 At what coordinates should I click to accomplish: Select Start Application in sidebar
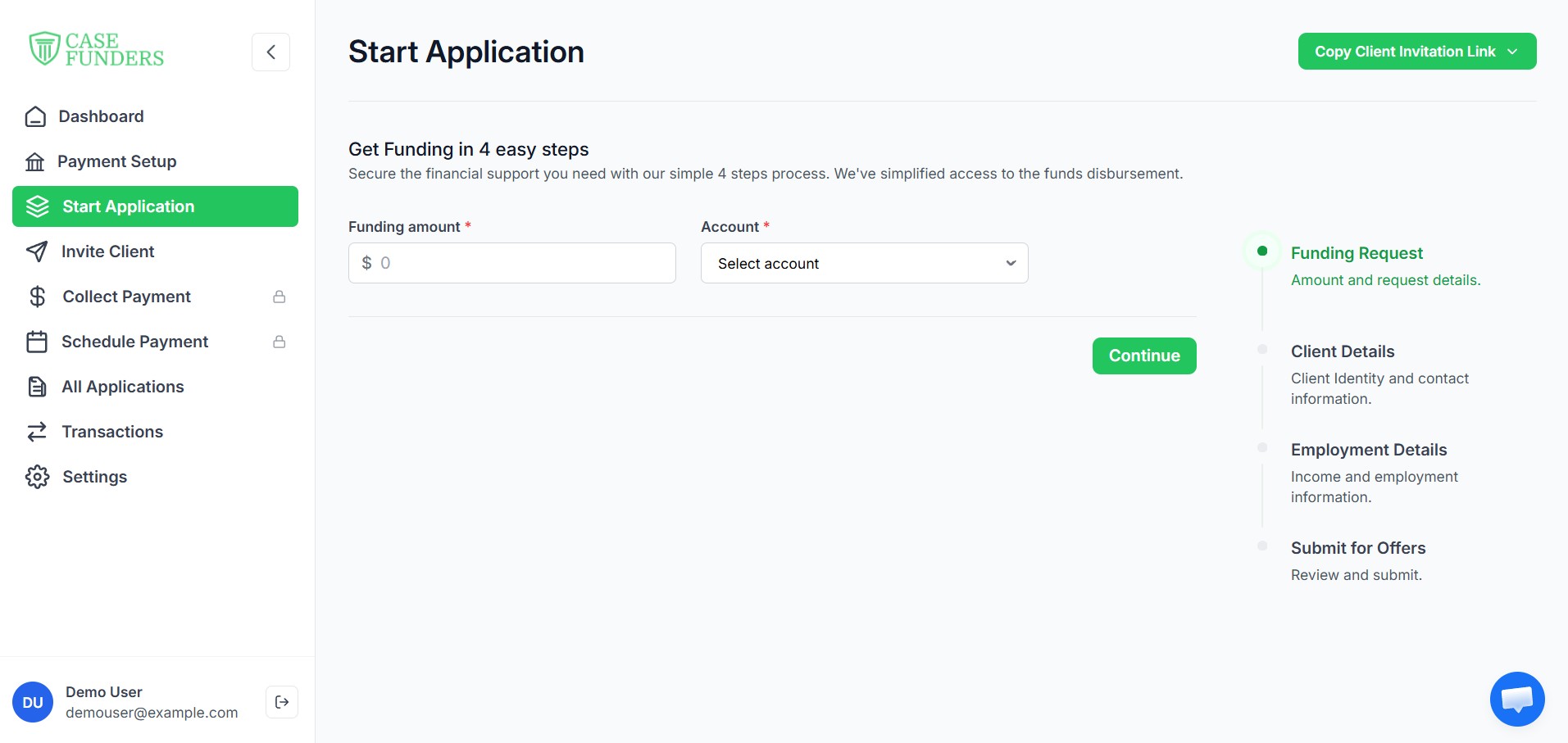[156, 206]
